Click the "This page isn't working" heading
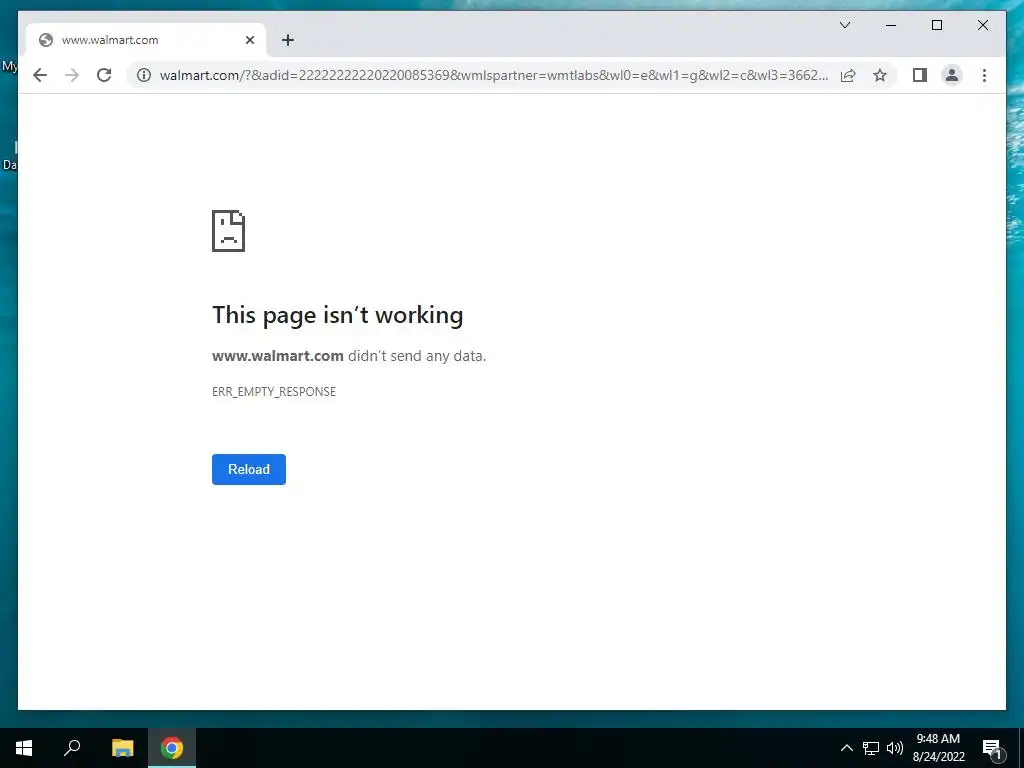The height and width of the screenshot is (768, 1024). click(338, 315)
